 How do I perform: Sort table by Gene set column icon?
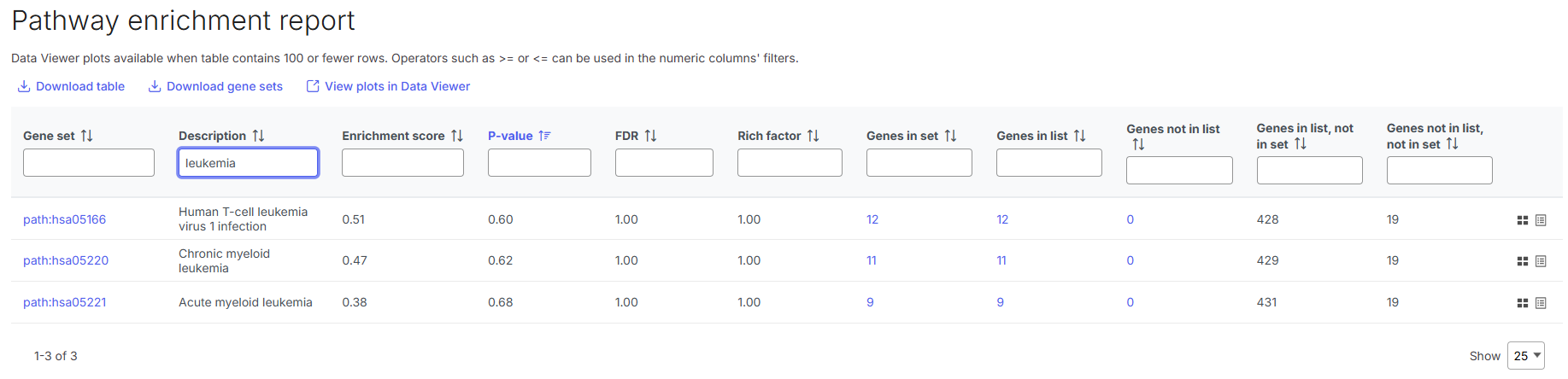[x=86, y=136]
